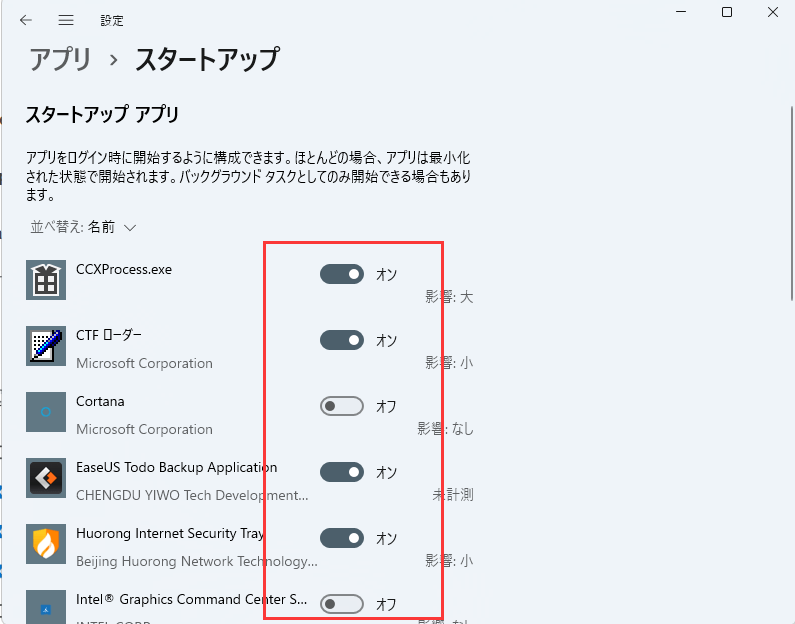Select the CCXProcess.exe name text
795x624 pixels.
point(124,269)
